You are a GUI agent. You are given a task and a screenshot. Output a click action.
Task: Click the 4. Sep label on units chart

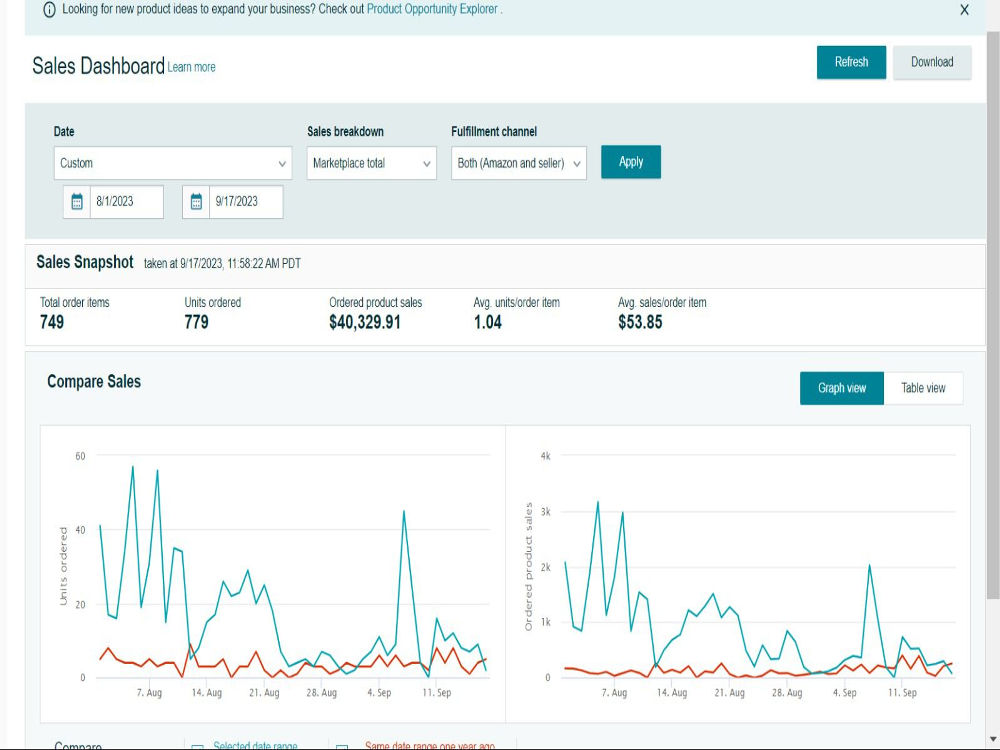[379, 693]
